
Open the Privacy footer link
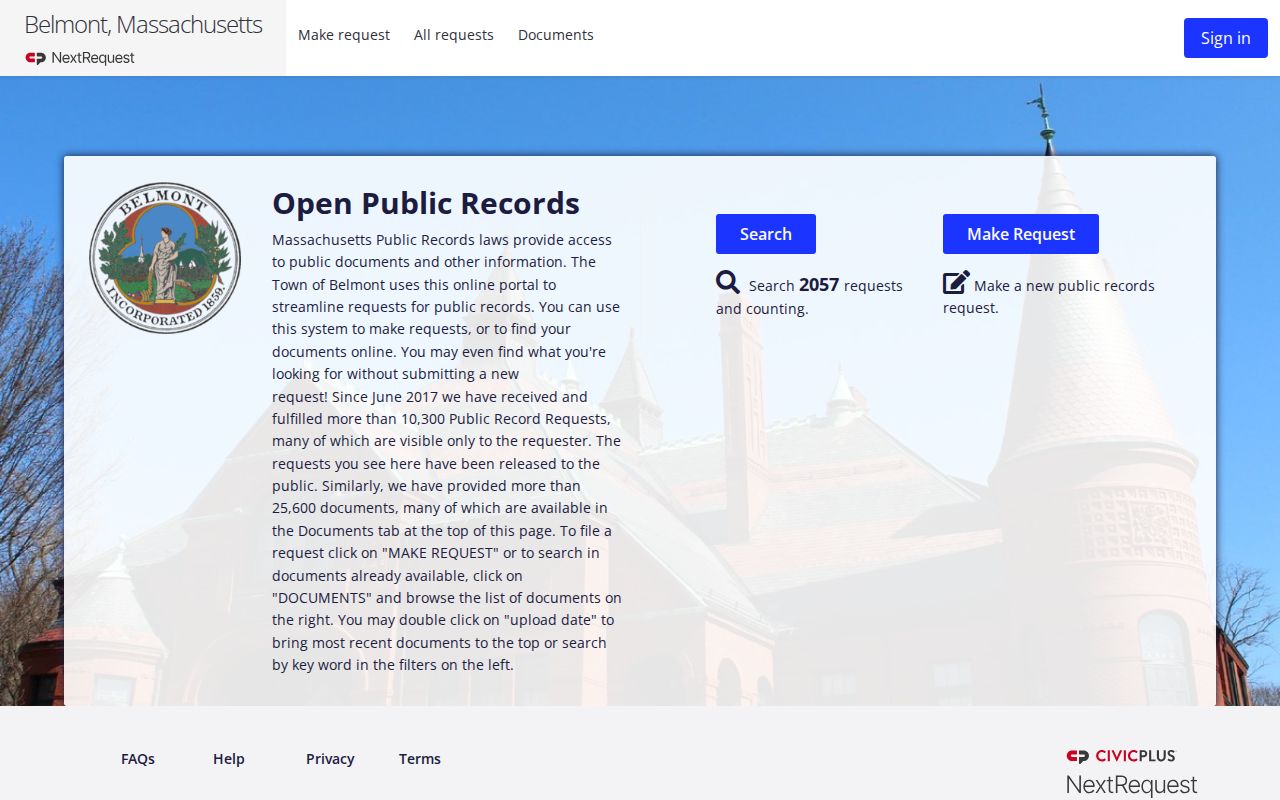pos(330,759)
